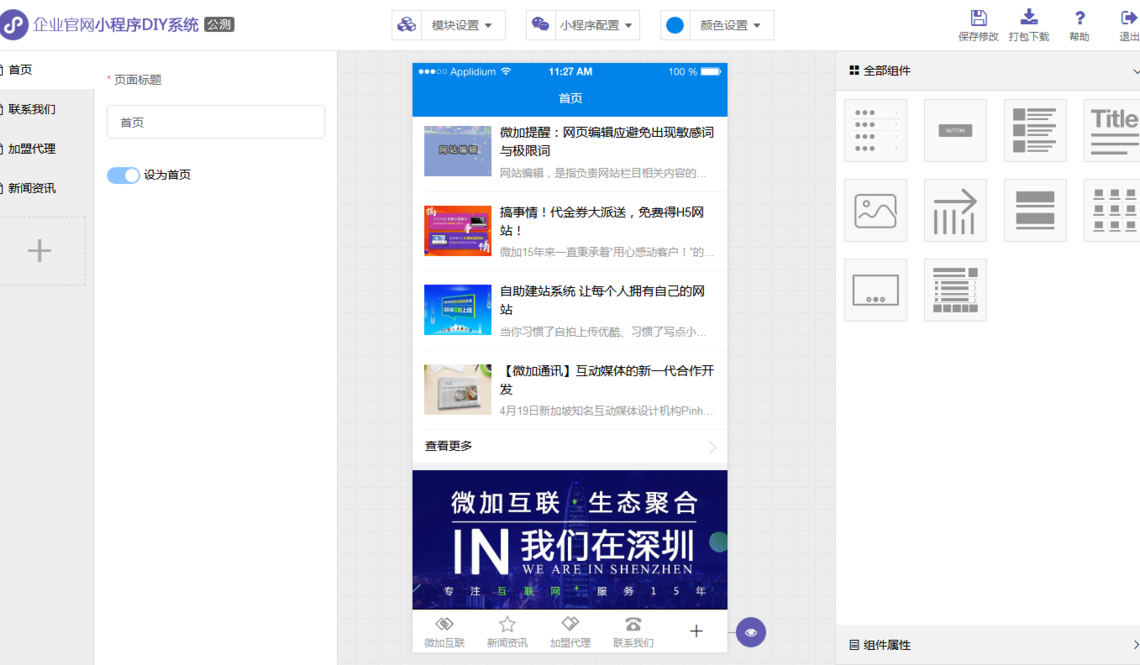The width and height of the screenshot is (1140, 665).
Task: Add the Button component from the components panel
Action: 955,130
